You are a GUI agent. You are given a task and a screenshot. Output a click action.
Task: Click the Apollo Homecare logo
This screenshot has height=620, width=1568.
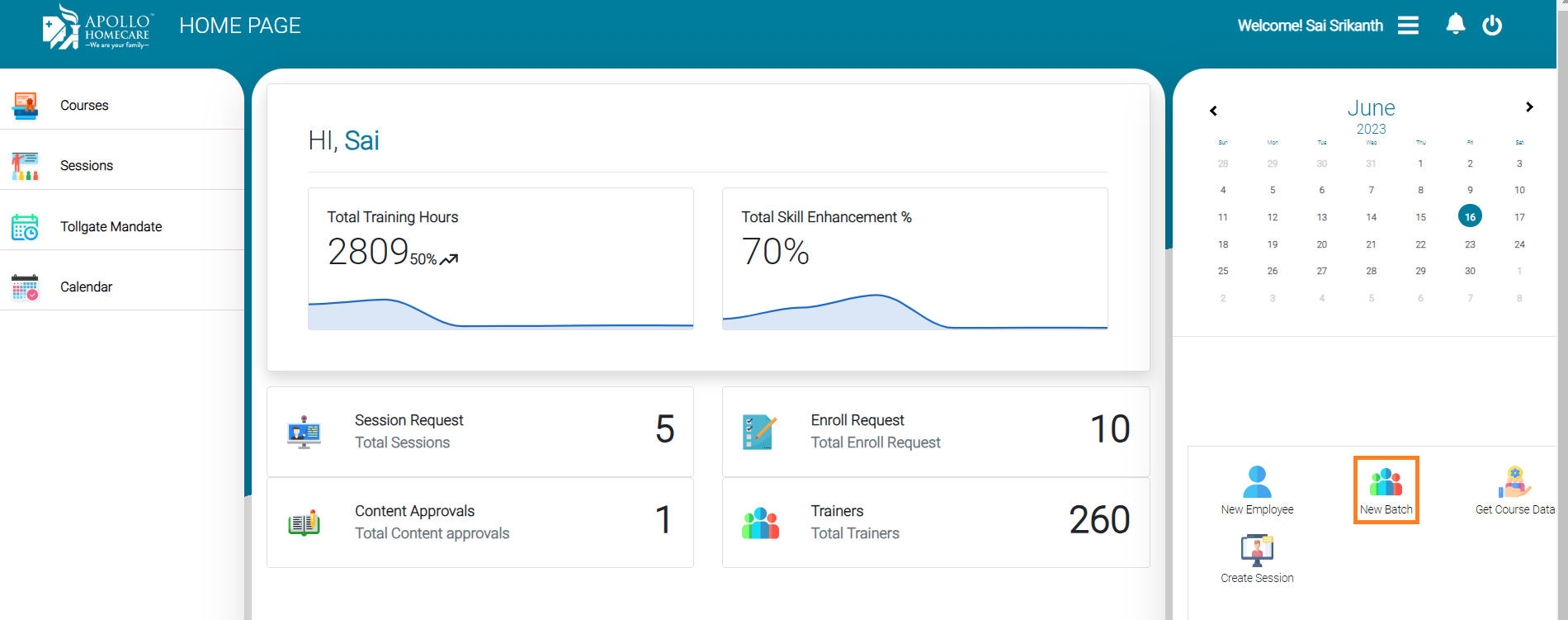coord(97,27)
